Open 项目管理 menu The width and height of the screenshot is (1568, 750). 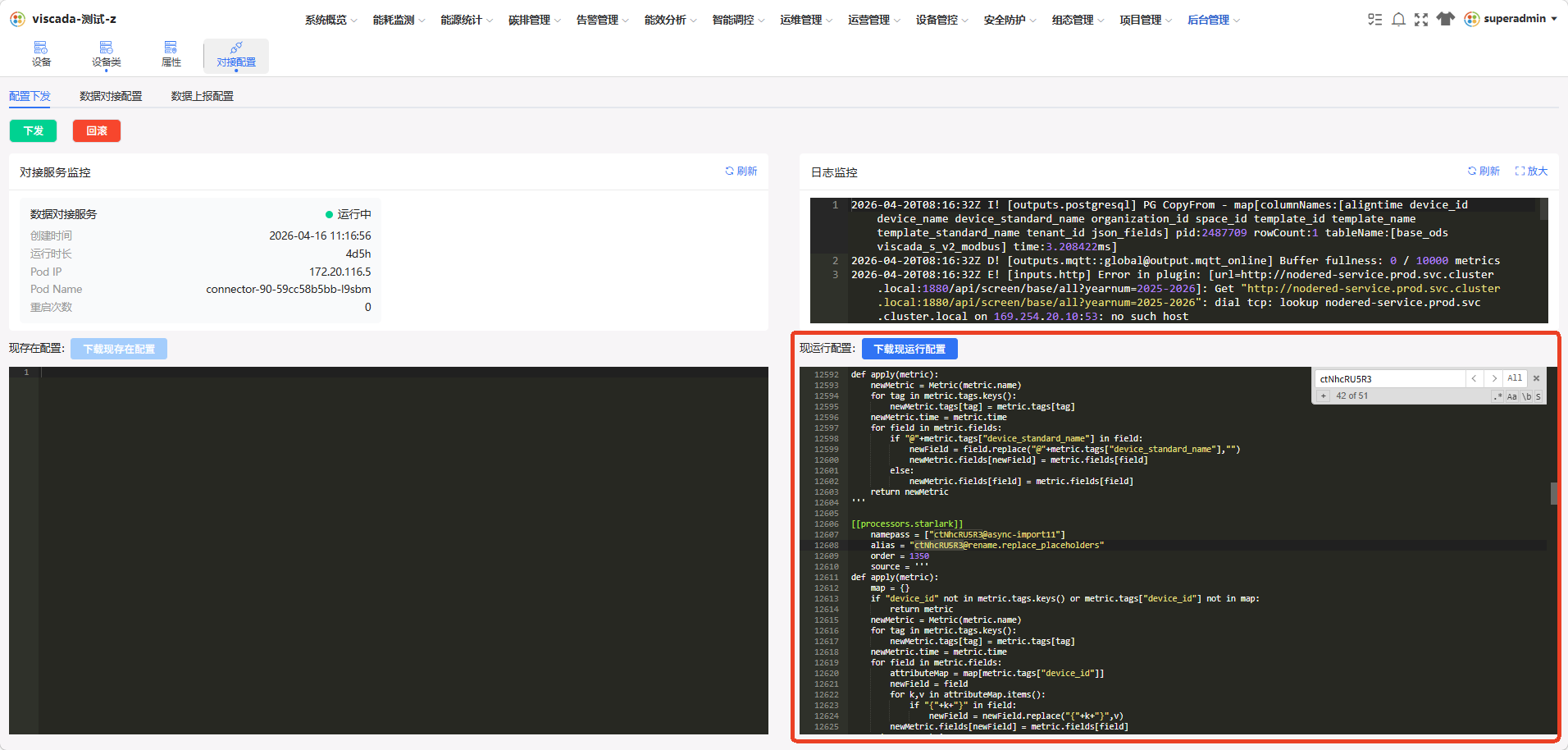(x=1146, y=20)
